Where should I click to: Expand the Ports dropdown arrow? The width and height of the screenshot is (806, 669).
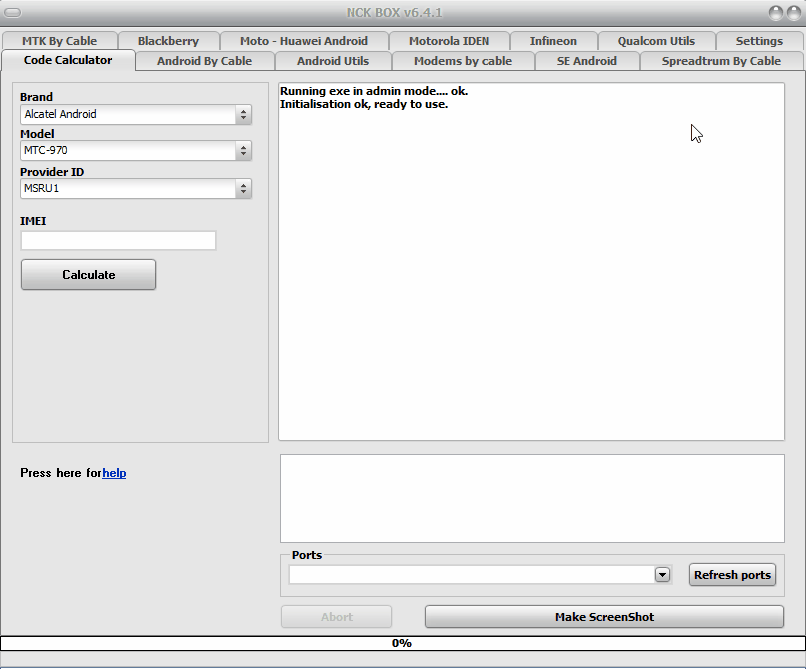tap(662, 574)
